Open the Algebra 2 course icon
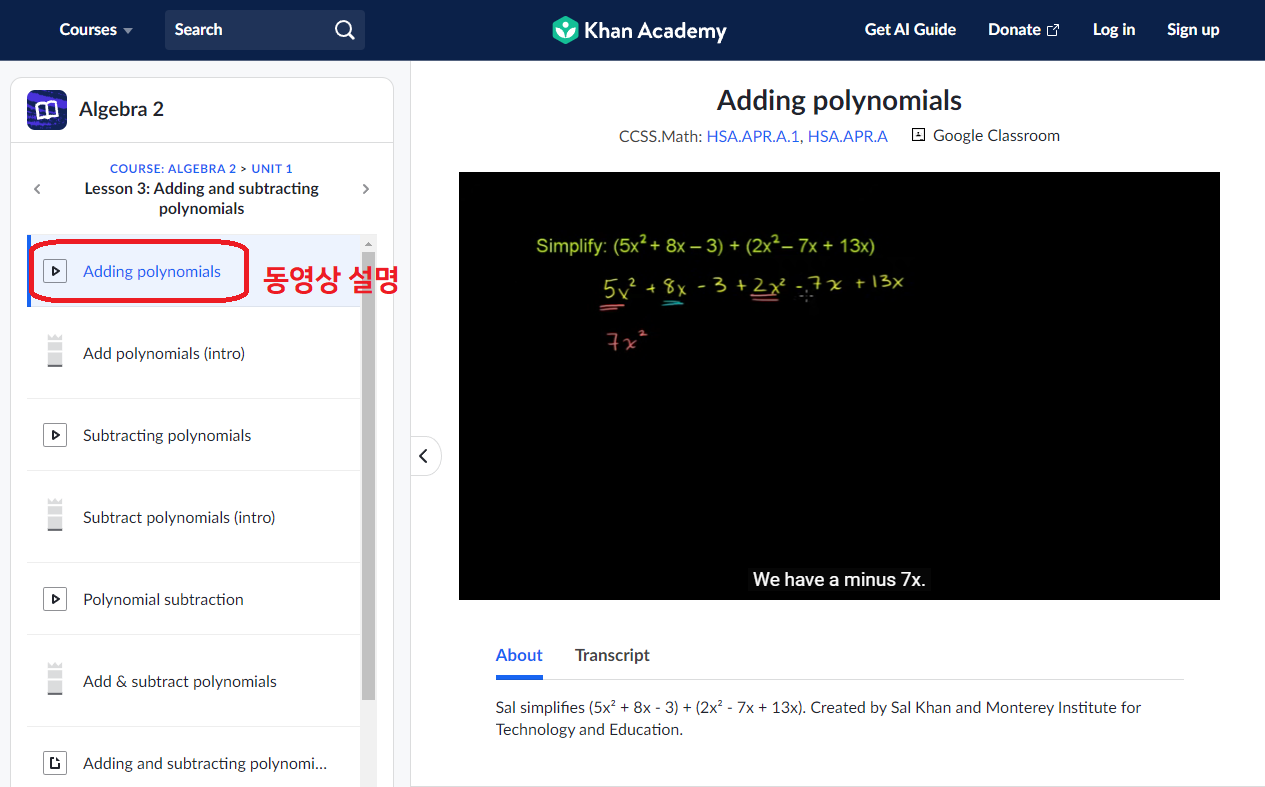Image resolution: width=1265 pixels, height=787 pixels. click(x=47, y=110)
